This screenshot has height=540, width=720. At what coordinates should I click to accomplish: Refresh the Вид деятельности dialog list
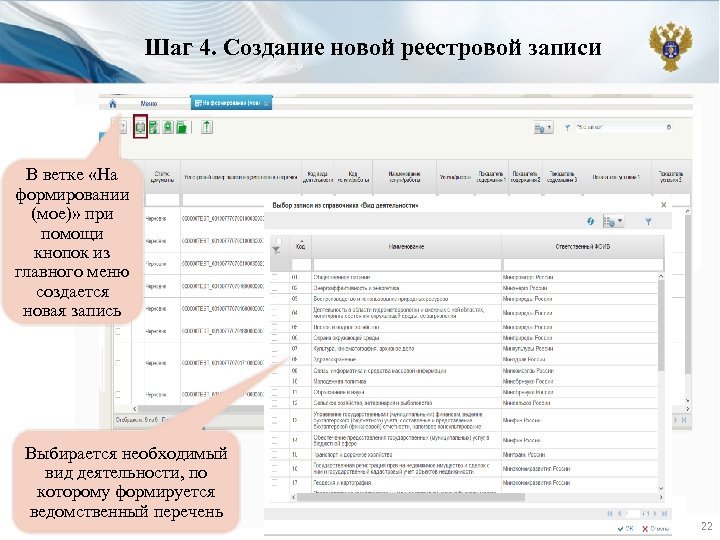pyautogui.click(x=591, y=221)
